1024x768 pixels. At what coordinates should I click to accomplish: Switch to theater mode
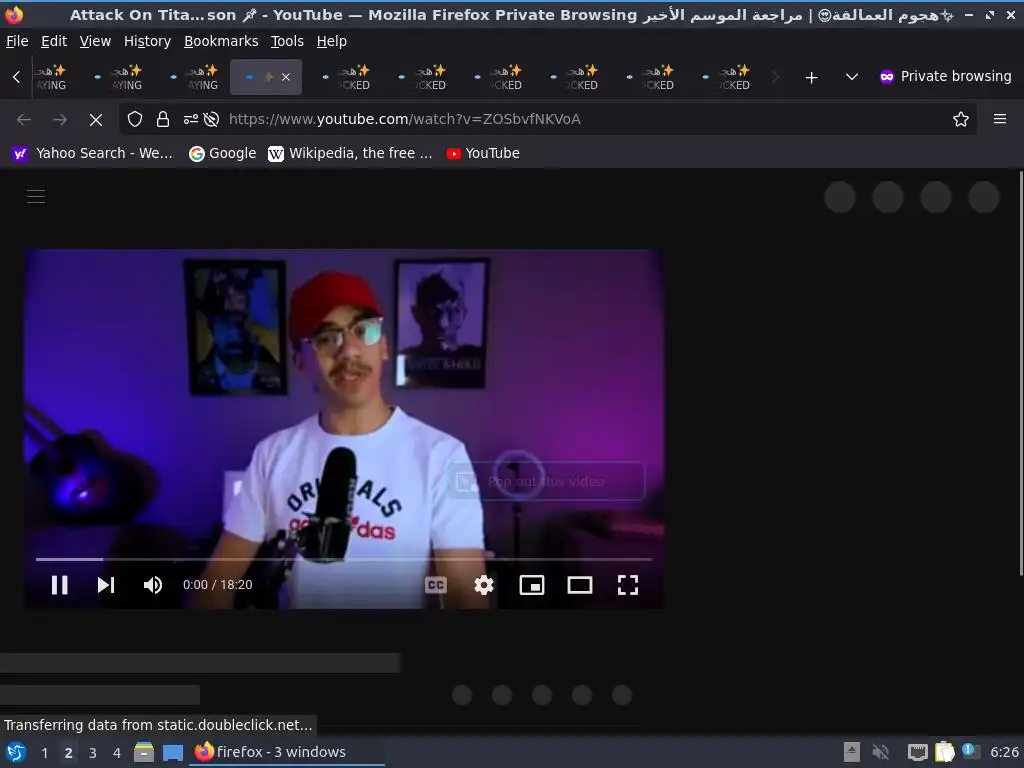(580, 585)
